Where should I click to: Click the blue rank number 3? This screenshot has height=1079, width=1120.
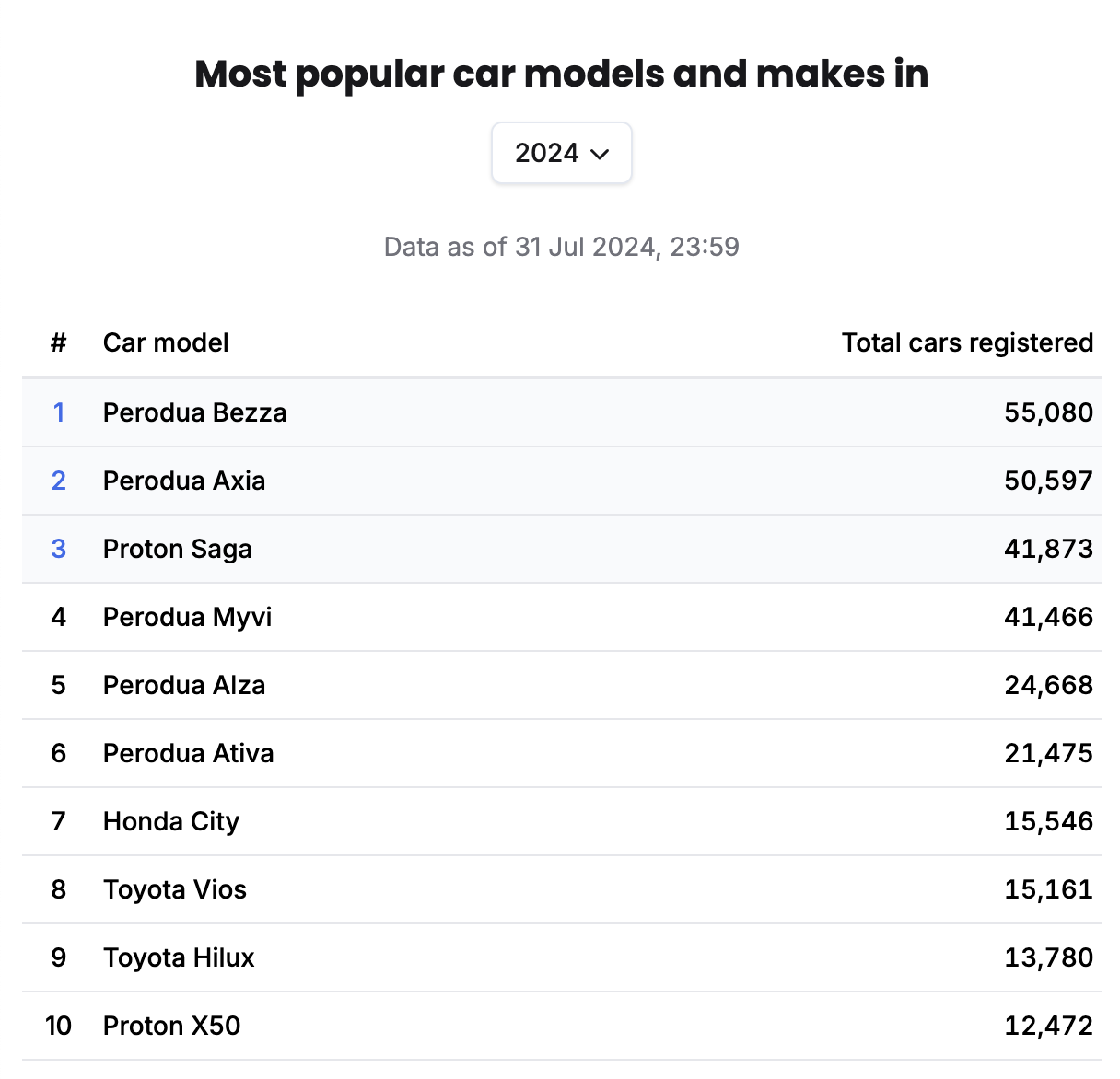coord(59,549)
